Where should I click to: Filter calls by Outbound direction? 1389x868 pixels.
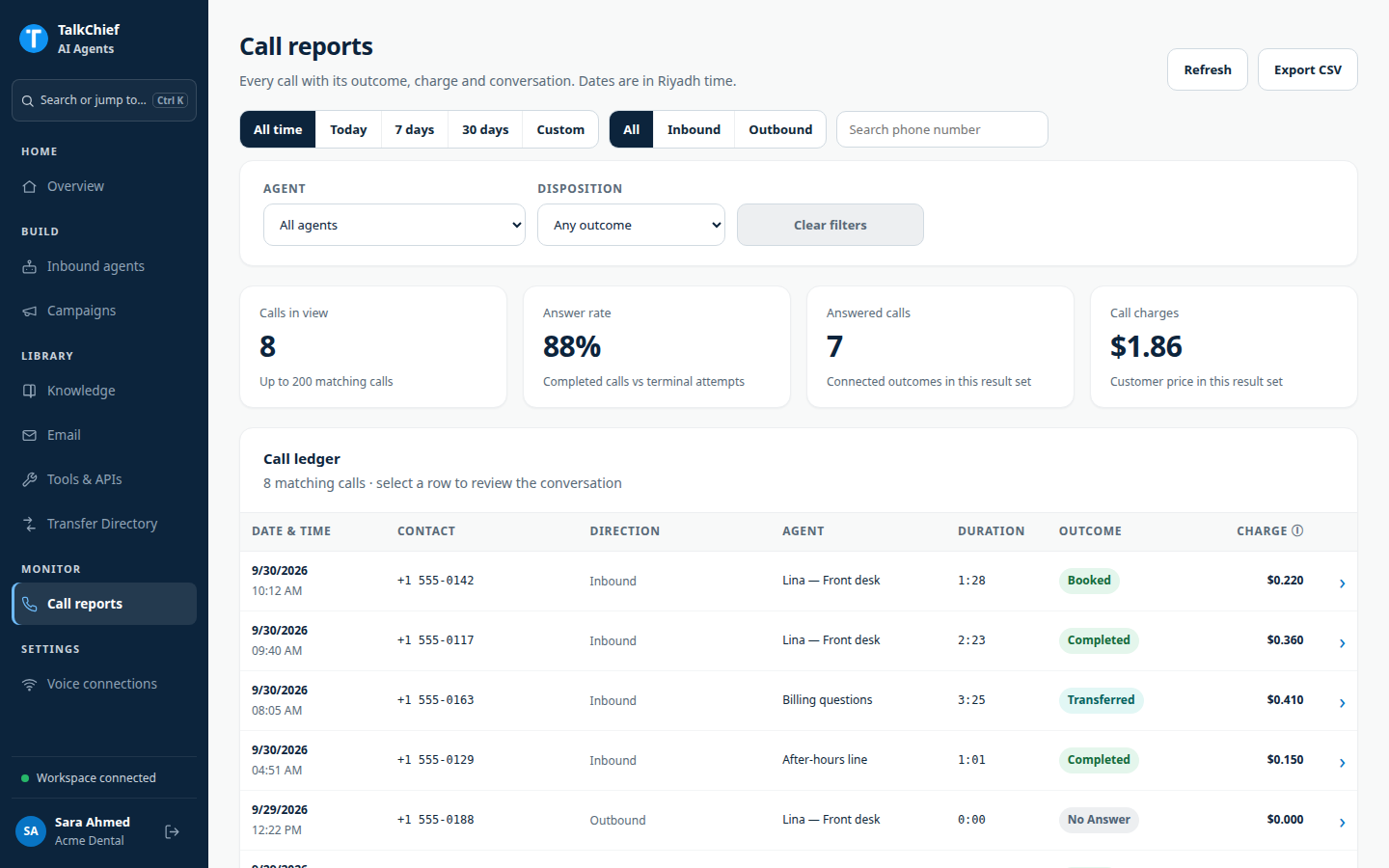click(780, 129)
